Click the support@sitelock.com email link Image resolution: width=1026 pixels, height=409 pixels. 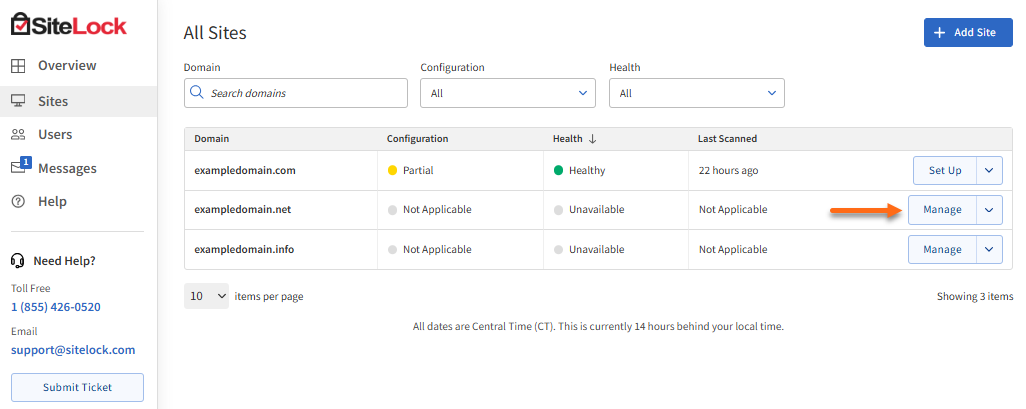click(73, 349)
